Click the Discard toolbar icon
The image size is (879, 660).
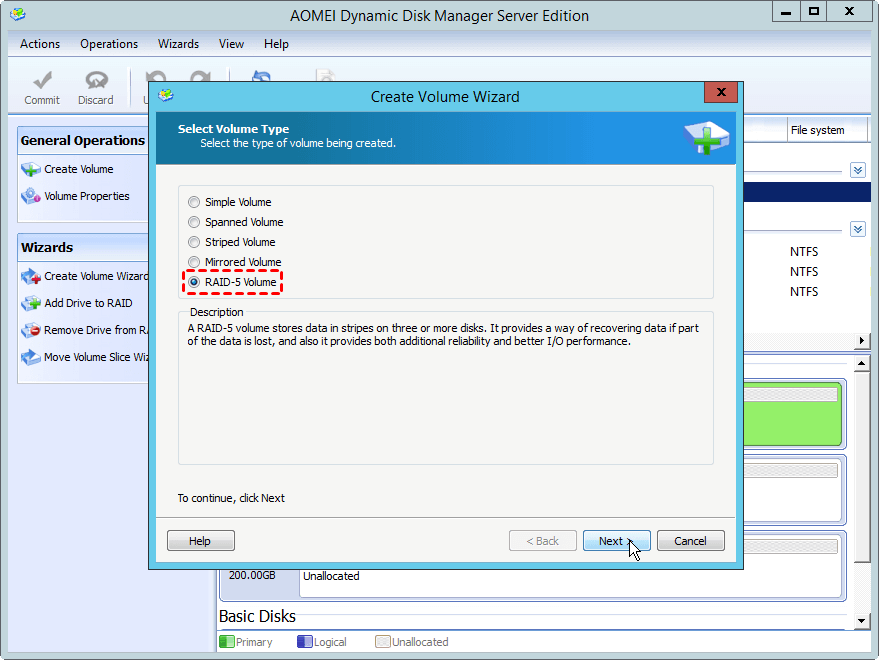96,81
